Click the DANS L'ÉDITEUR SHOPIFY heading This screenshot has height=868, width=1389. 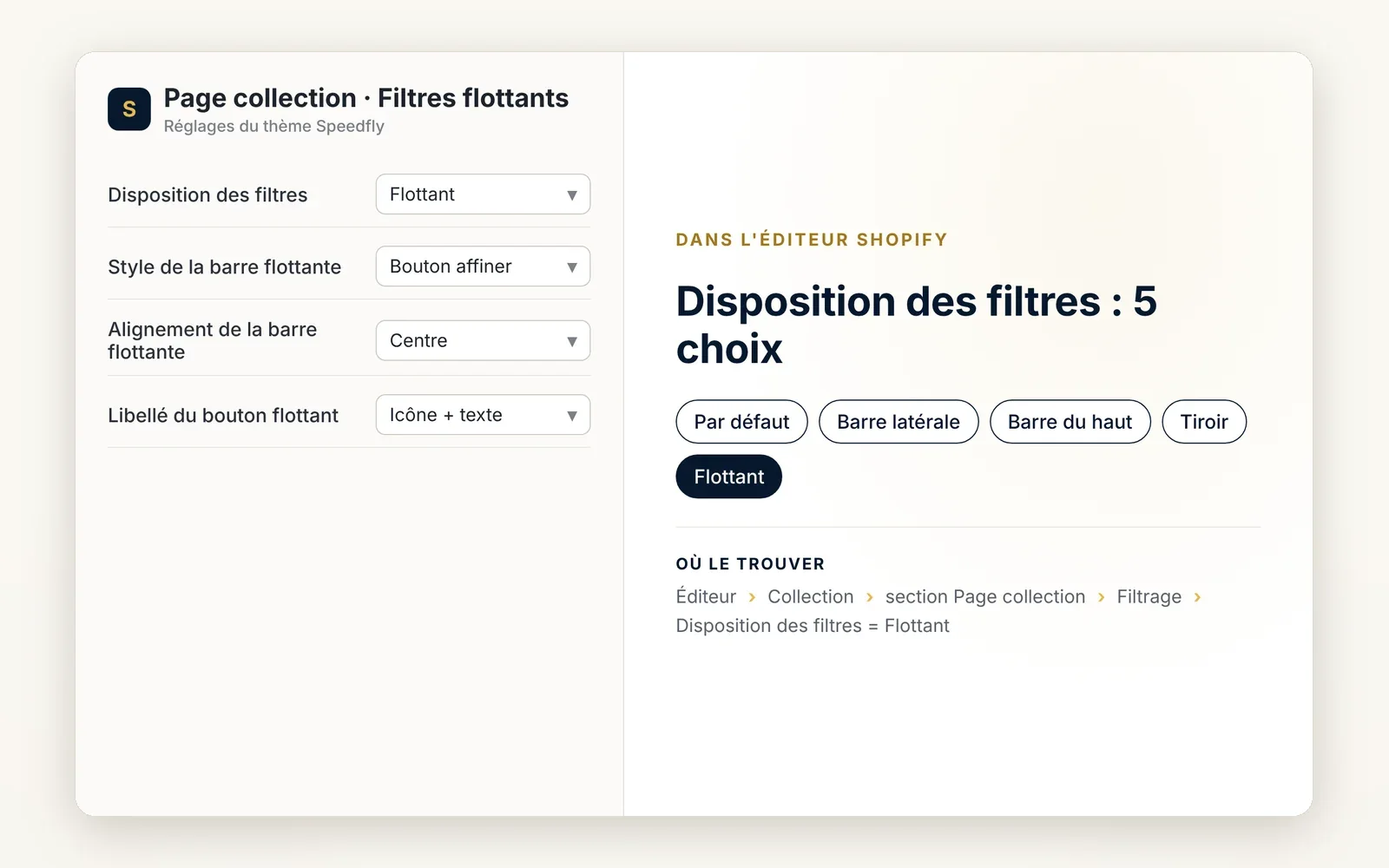(812, 240)
